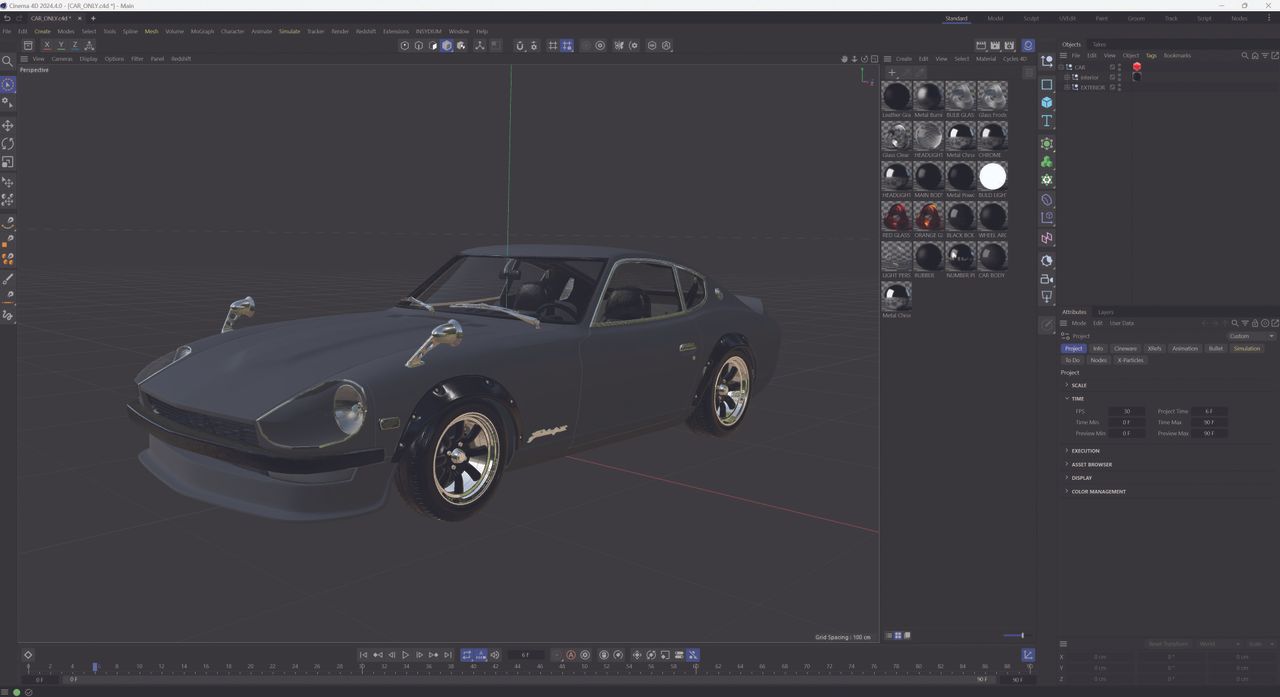Toggle timeline sound icon

point(495,655)
